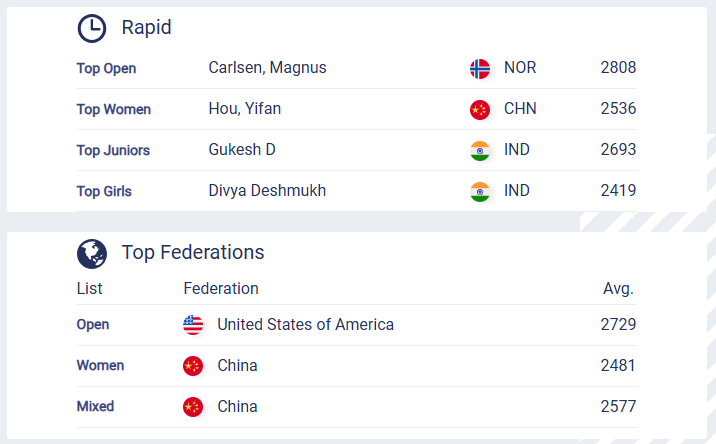Click the India flag in Top Juniors row
The image size is (716, 444).
pos(480,151)
